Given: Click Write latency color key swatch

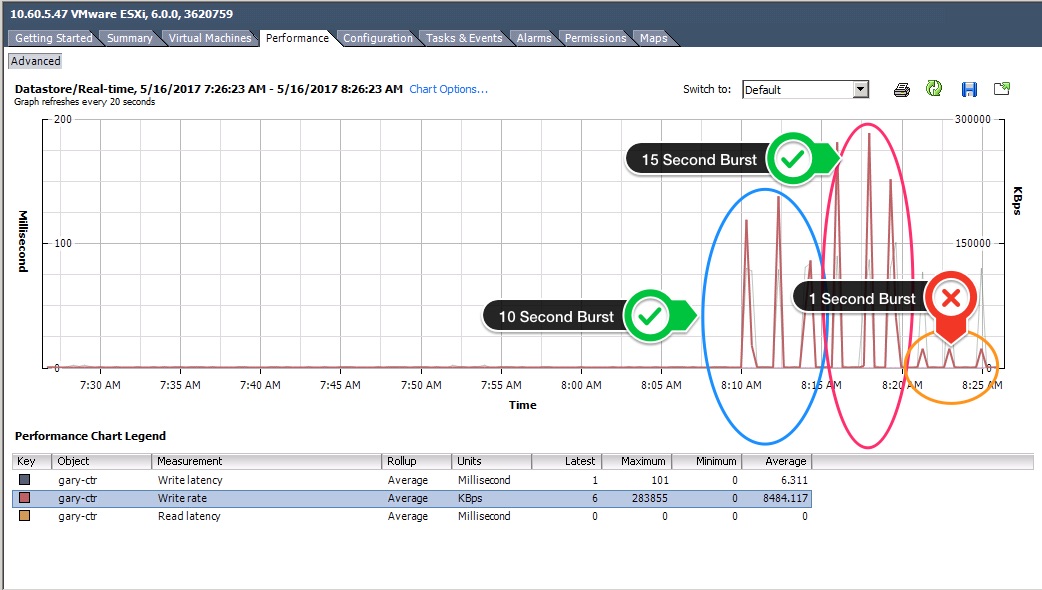Looking at the screenshot, I should (x=25, y=481).
